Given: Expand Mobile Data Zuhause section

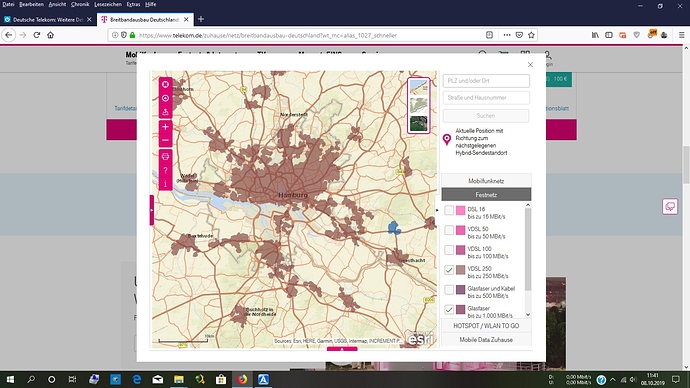Looking at the screenshot, I should click(486, 340).
